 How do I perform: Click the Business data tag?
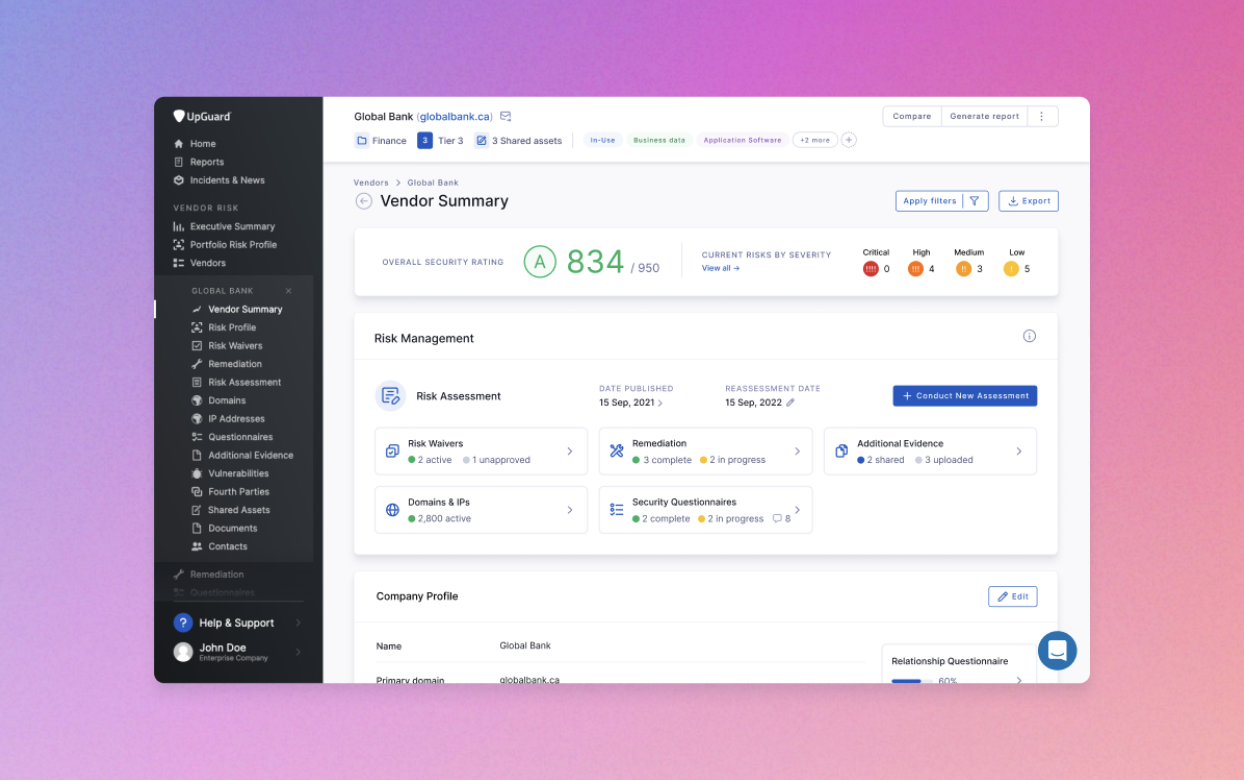659,140
